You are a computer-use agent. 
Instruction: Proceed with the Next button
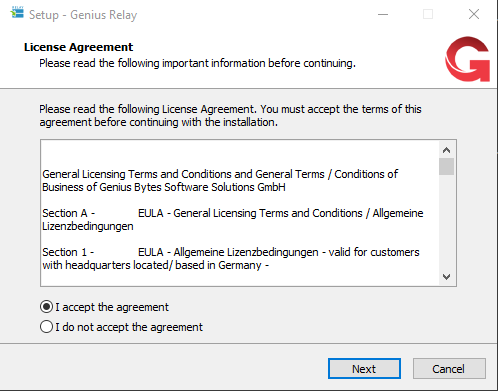point(364,369)
